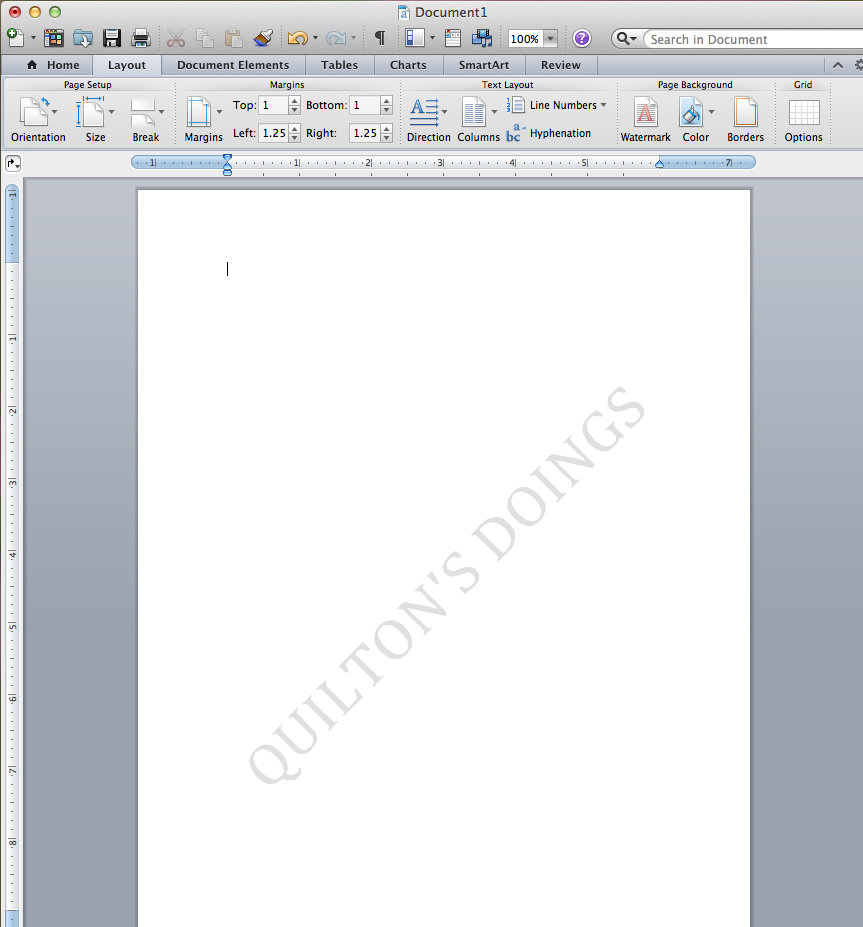Viewport: 863px width, 927px height.
Task: Select the Format Painter brush icon
Action: pyautogui.click(x=262, y=38)
